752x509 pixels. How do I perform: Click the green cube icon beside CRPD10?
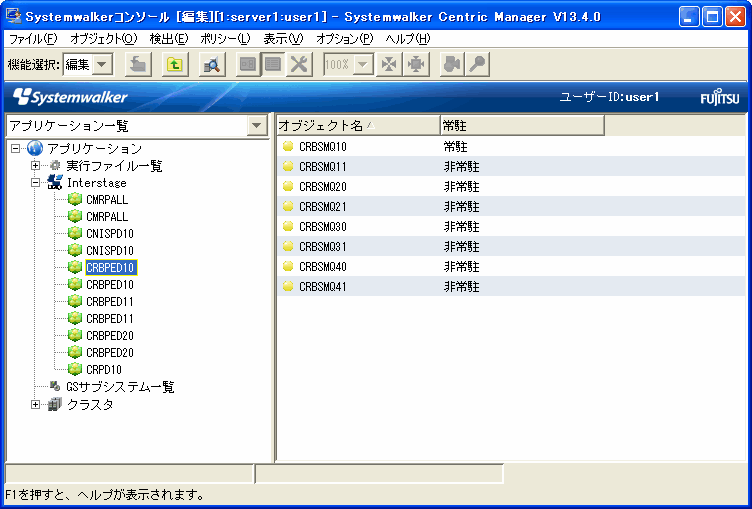(x=74, y=369)
